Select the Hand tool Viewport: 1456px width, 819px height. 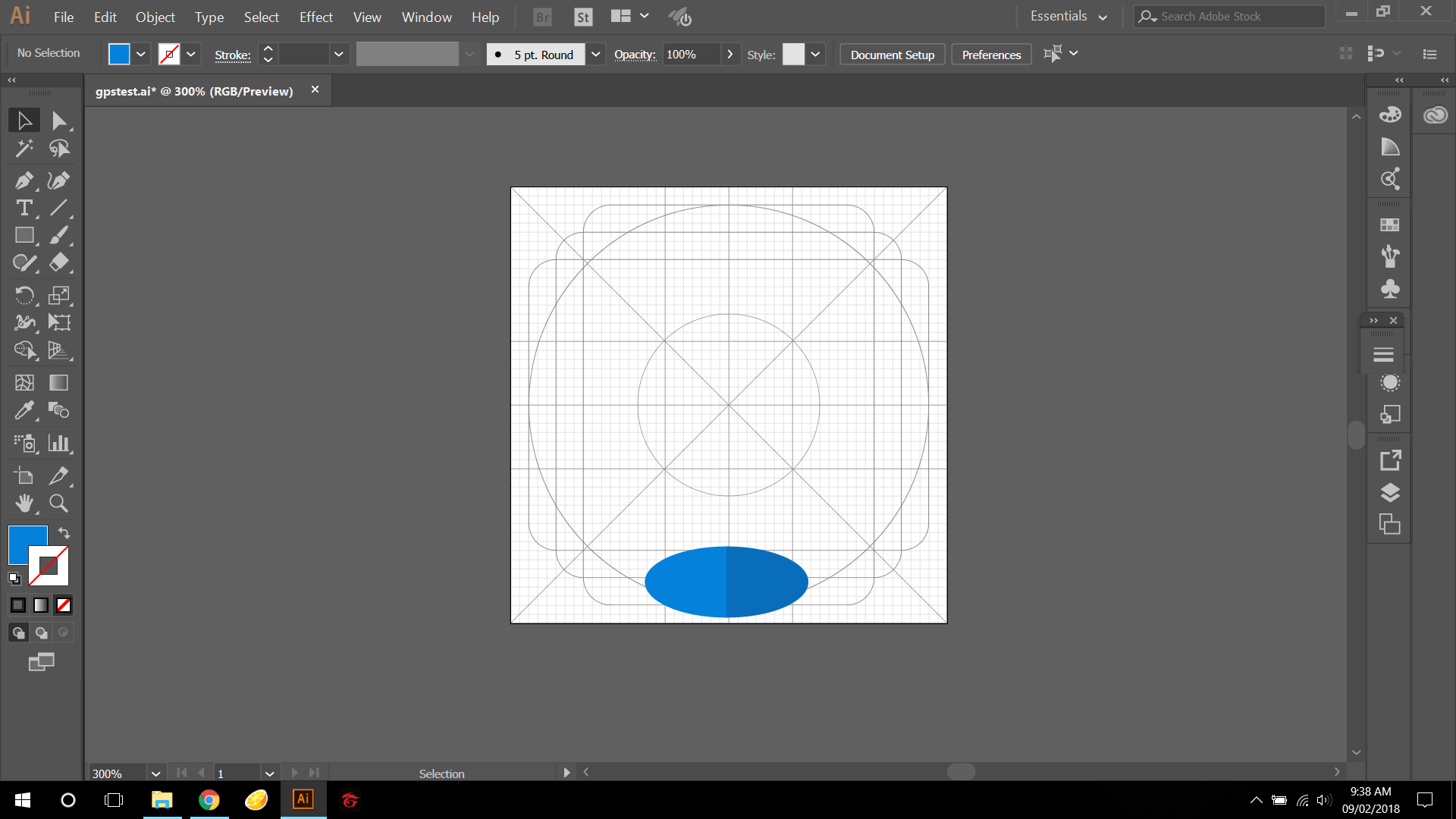[x=24, y=503]
